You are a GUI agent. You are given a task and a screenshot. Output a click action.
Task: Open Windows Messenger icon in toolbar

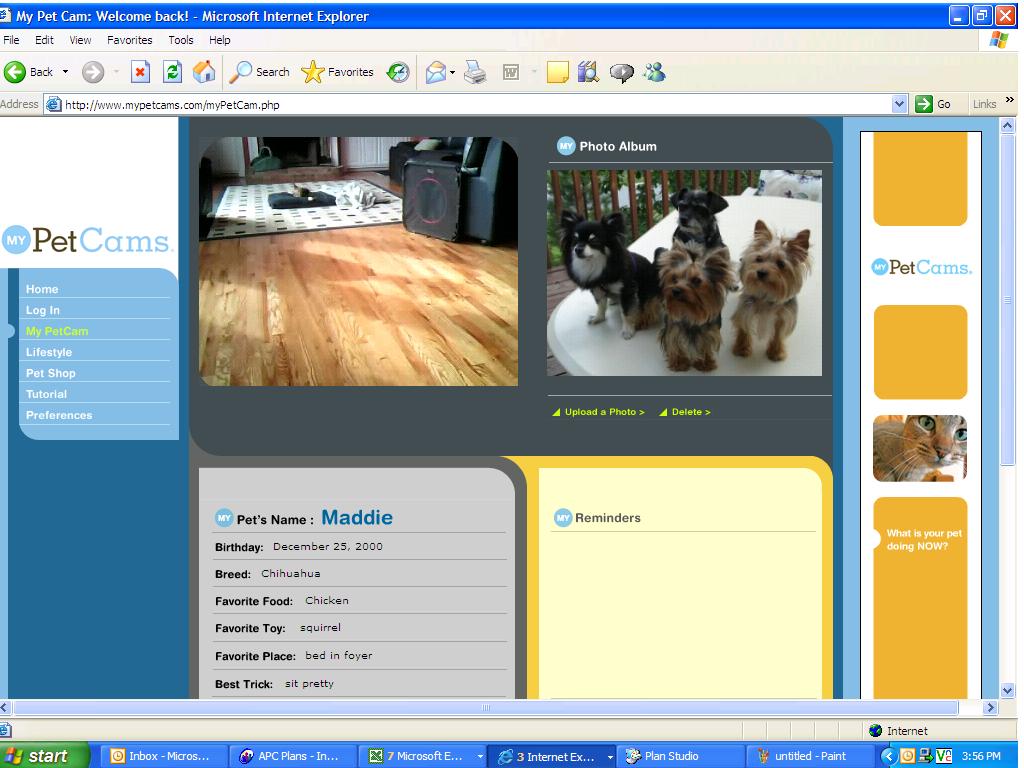654,72
